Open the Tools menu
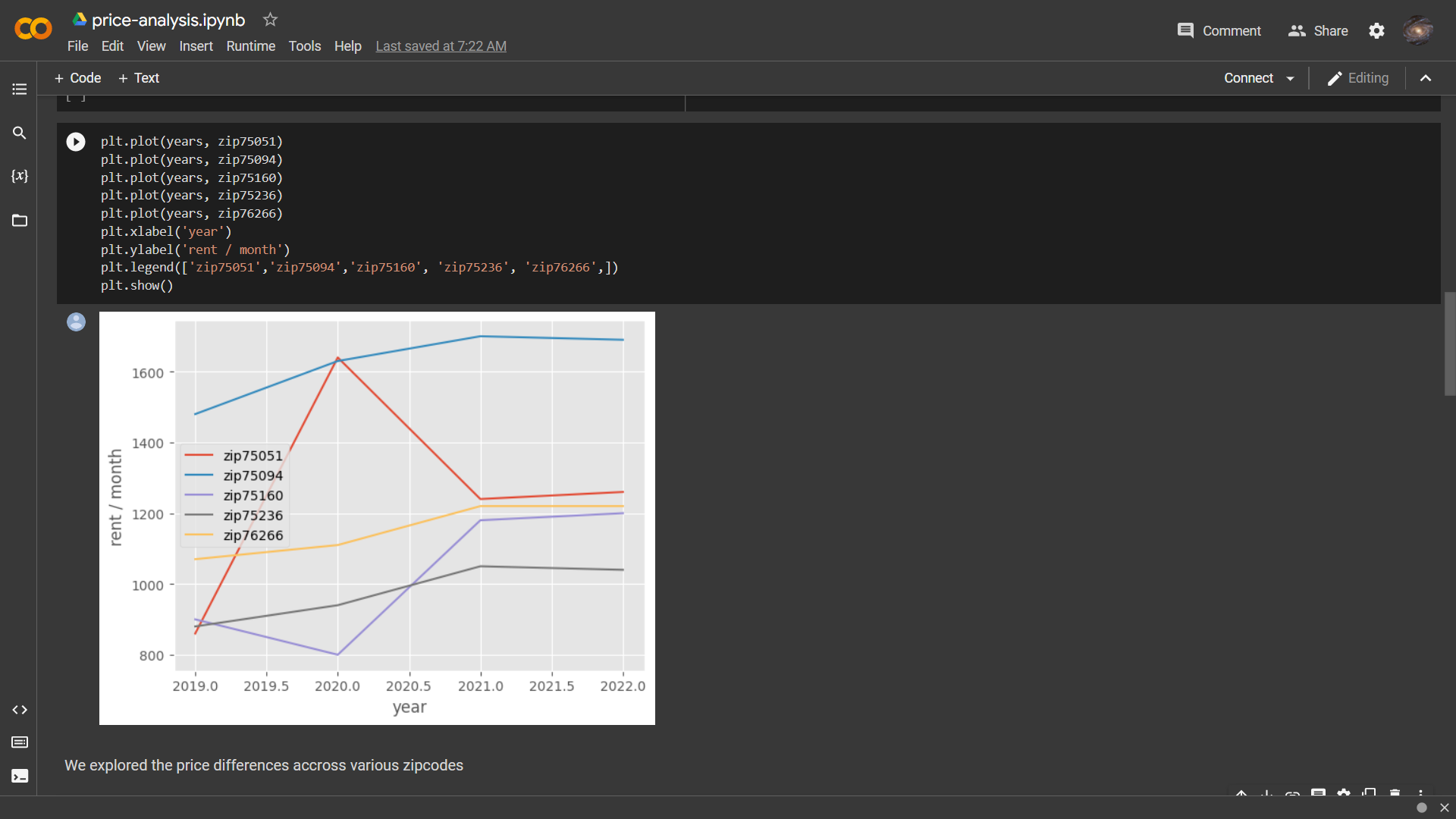1456x819 pixels. [x=304, y=46]
